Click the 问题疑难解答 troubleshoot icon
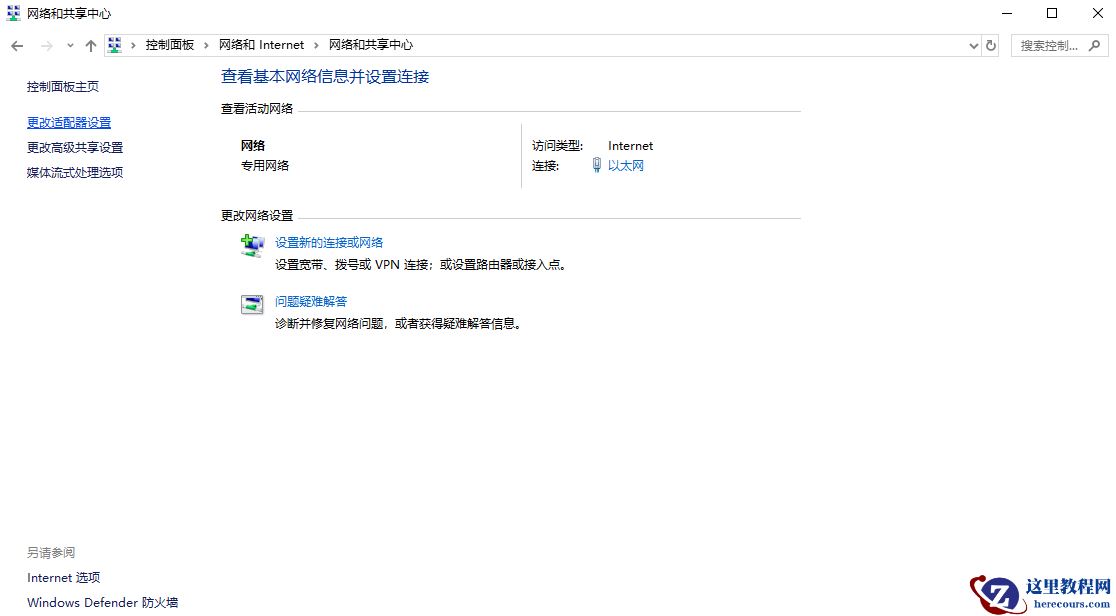The image size is (1116, 616). point(251,303)
